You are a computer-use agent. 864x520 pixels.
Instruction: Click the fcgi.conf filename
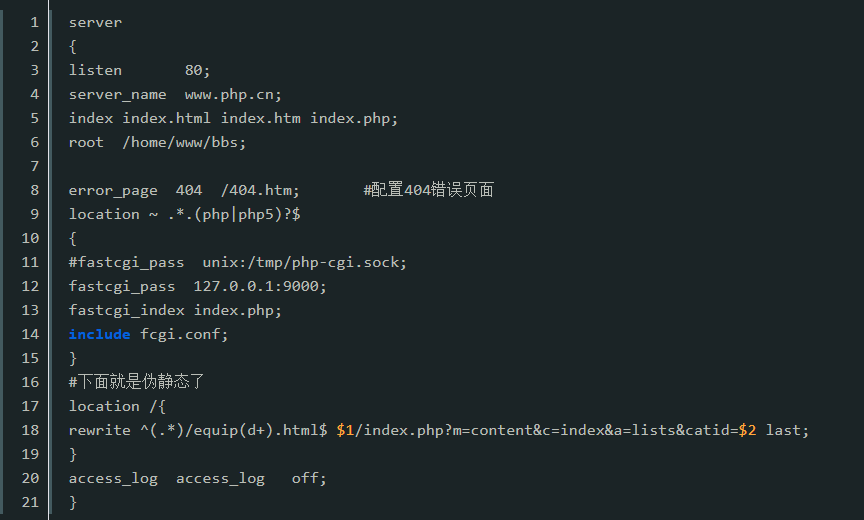183,334
